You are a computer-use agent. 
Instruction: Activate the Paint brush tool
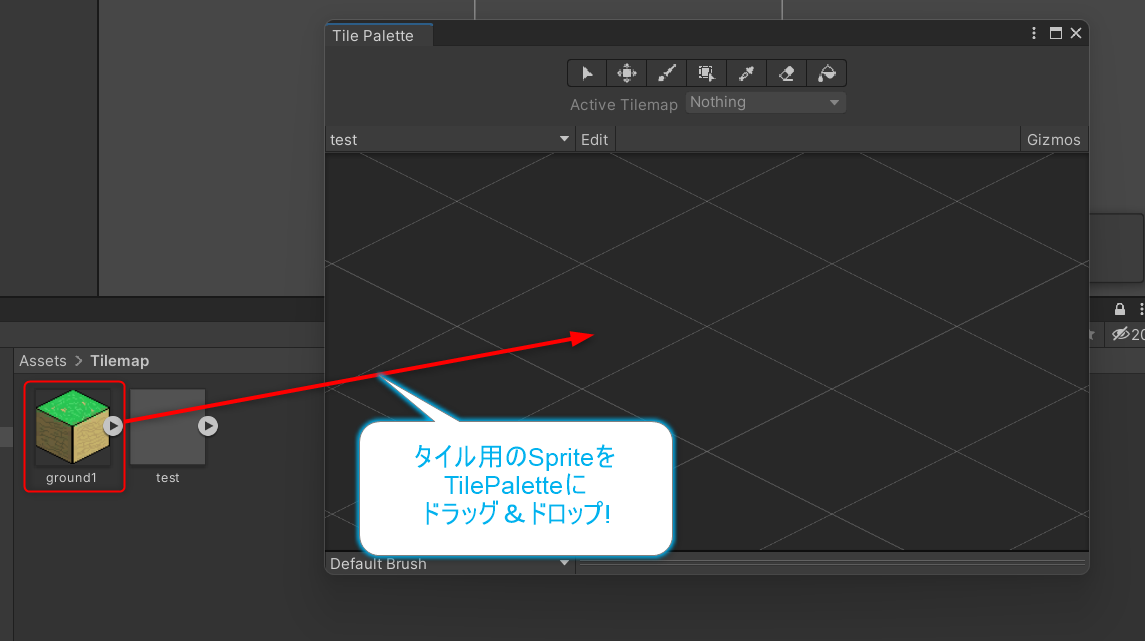click(x=667, y=72)
